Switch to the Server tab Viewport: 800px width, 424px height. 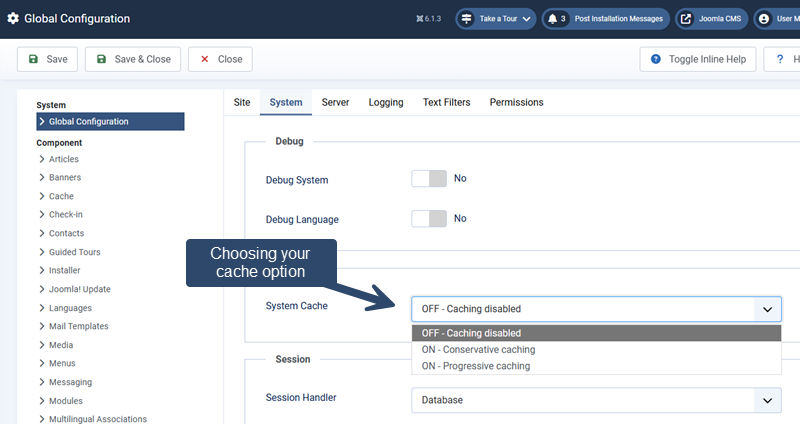point(335,102)
